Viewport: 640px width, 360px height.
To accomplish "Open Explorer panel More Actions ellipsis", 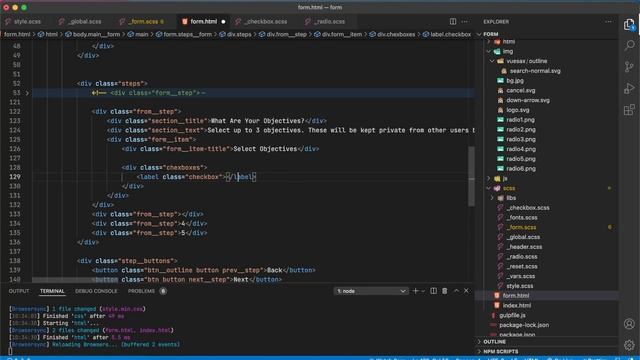I will point(609,22).
